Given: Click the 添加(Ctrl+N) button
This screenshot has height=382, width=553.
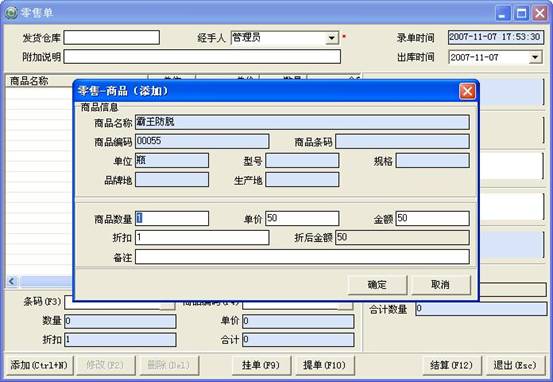Looking at the screenshot, I should [39, 365].
